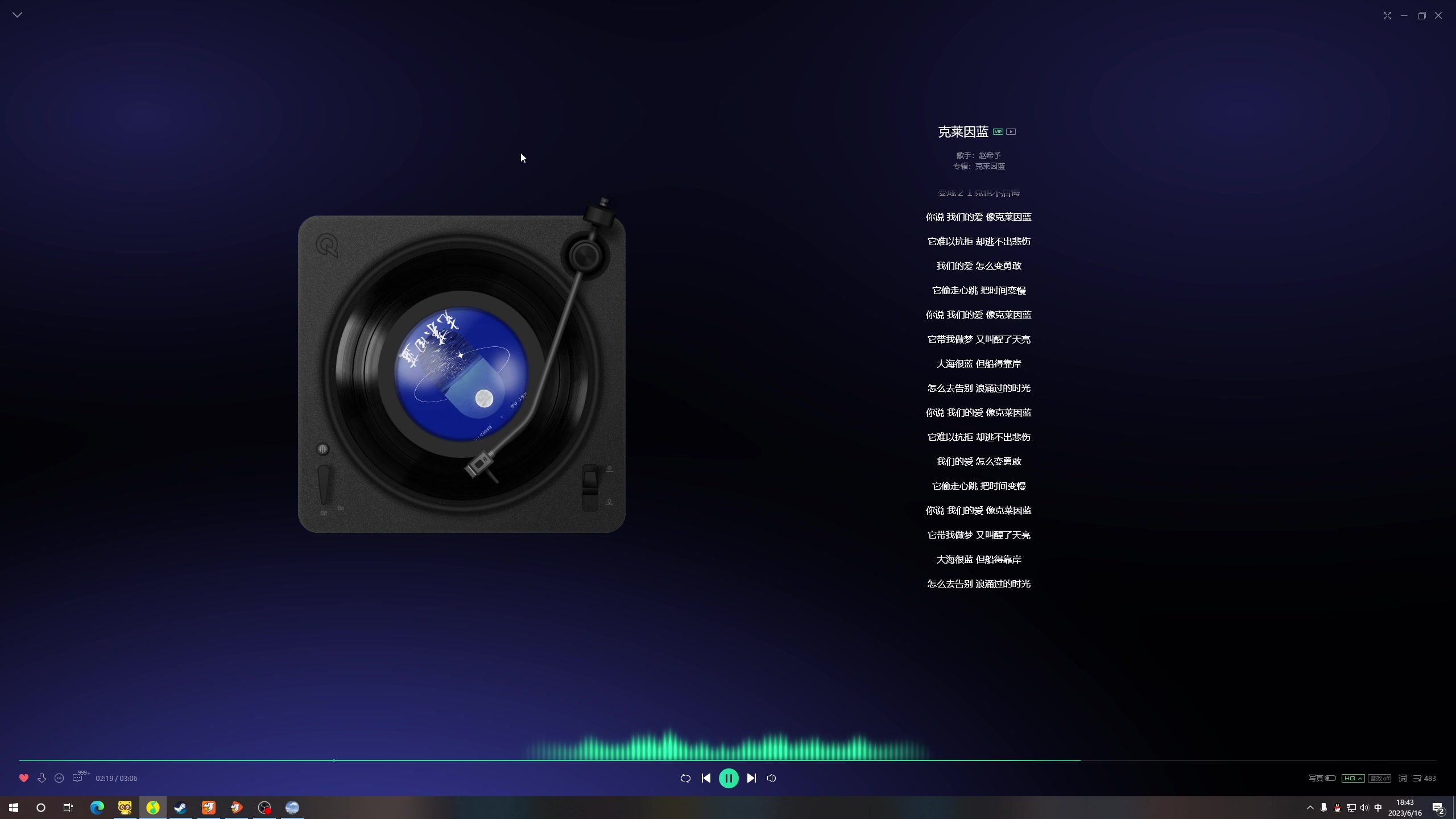
Task: Collapse player with top-left chevron
Action: pyautogui.click(x=18, y=15)
